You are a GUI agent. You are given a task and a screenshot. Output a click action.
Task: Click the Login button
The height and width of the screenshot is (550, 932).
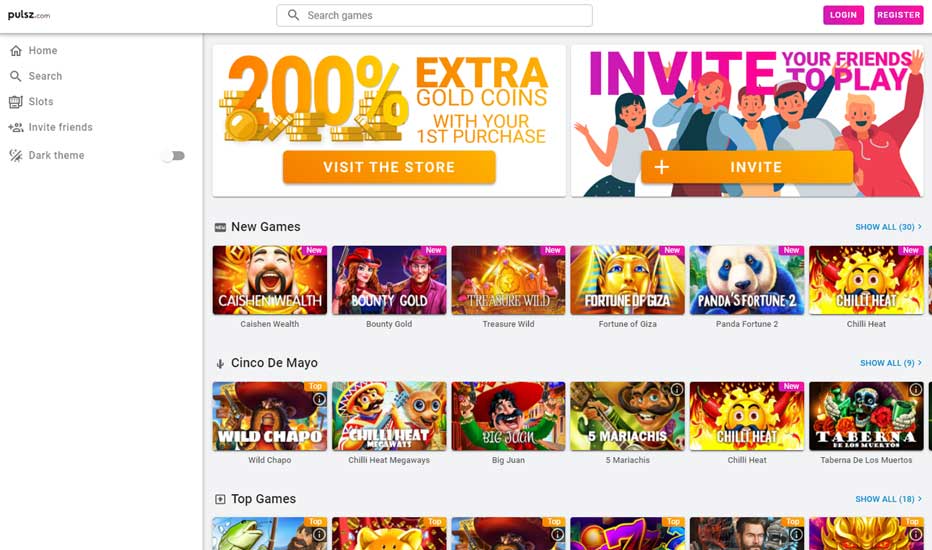[x=843, y=15]
